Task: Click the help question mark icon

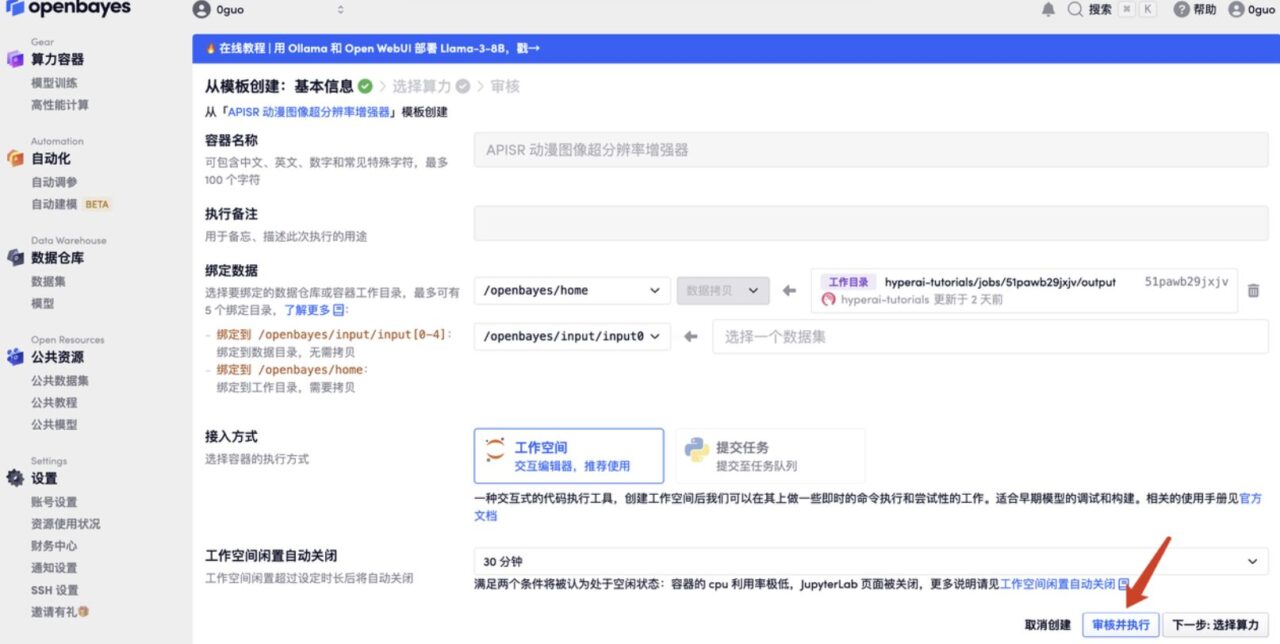Action: click(1181, 9)
